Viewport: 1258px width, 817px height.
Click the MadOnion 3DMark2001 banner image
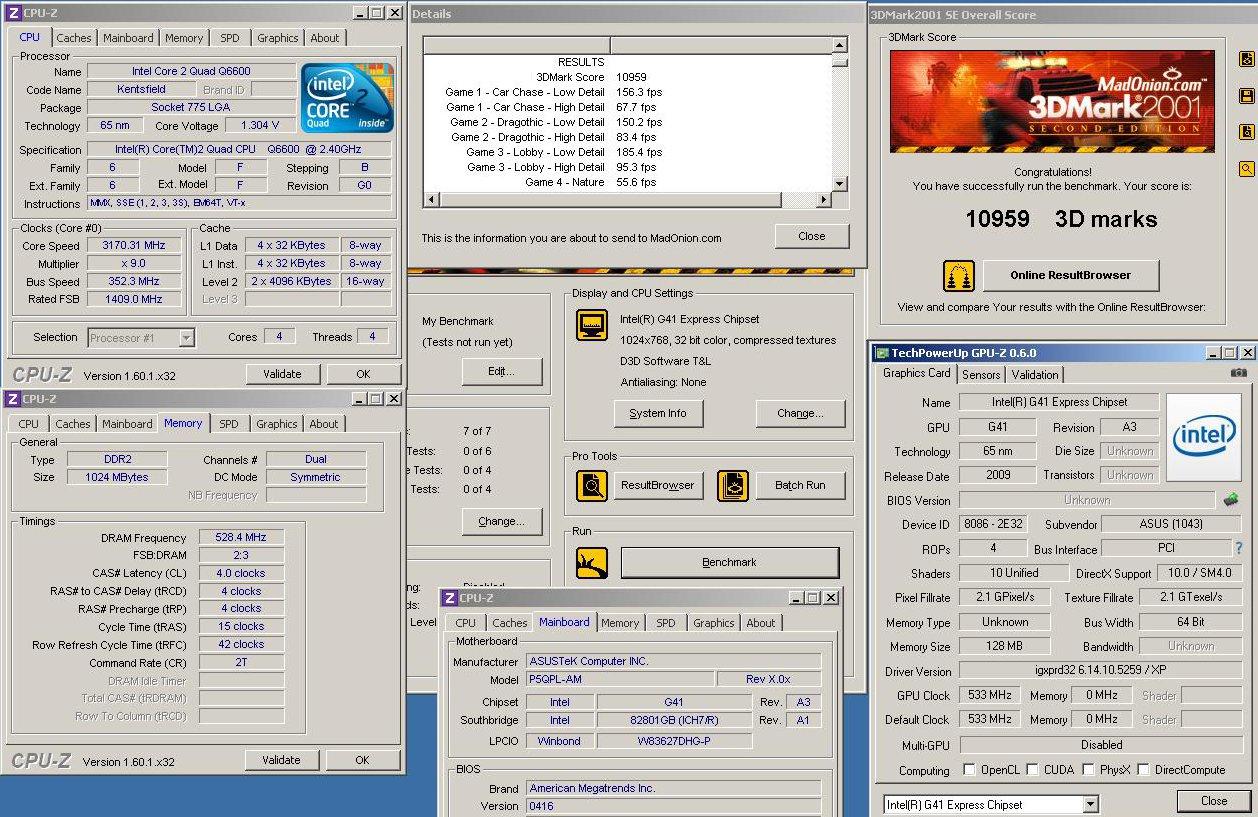1052,101
